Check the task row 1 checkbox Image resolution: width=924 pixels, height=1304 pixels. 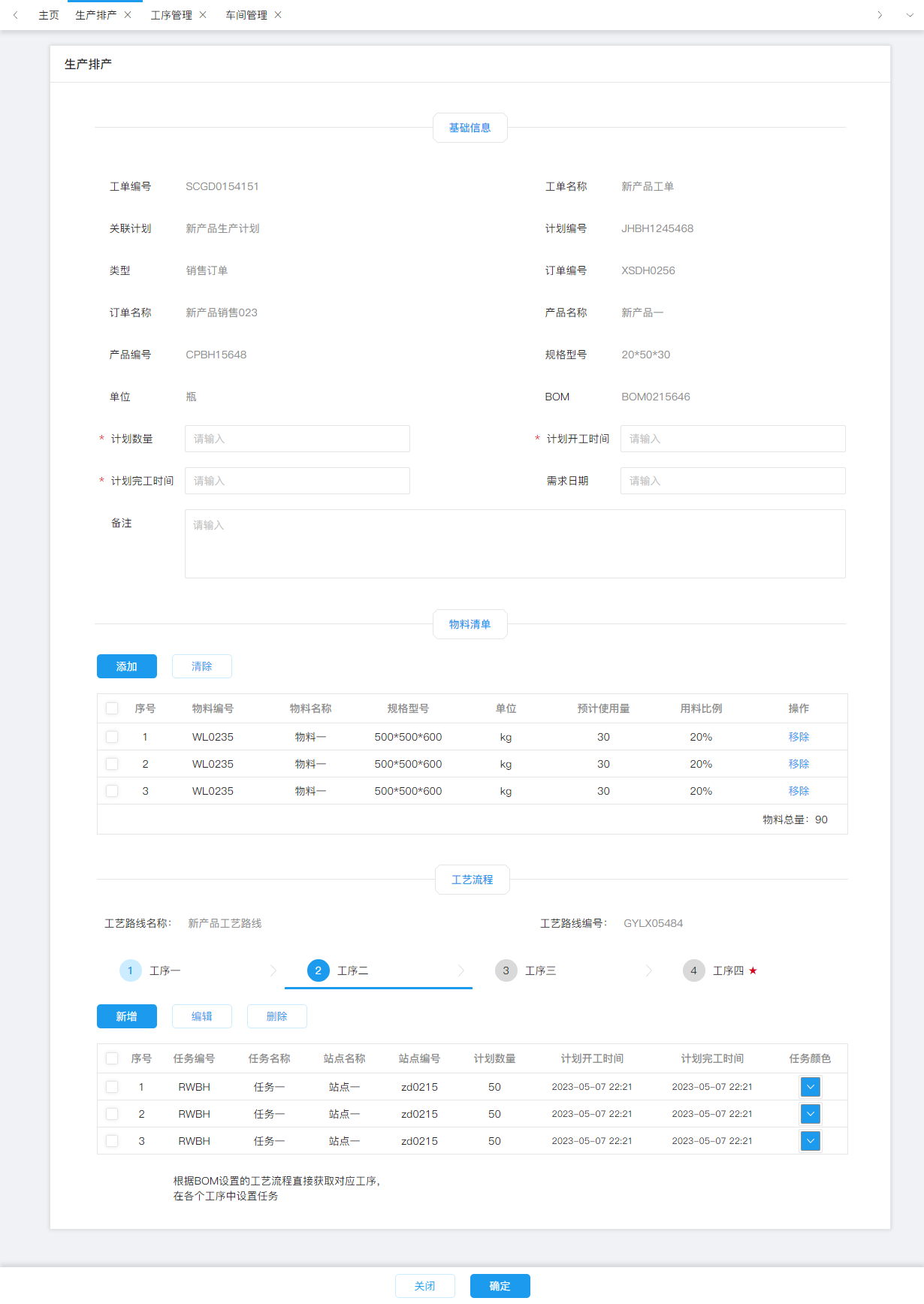coord(112,1087)
